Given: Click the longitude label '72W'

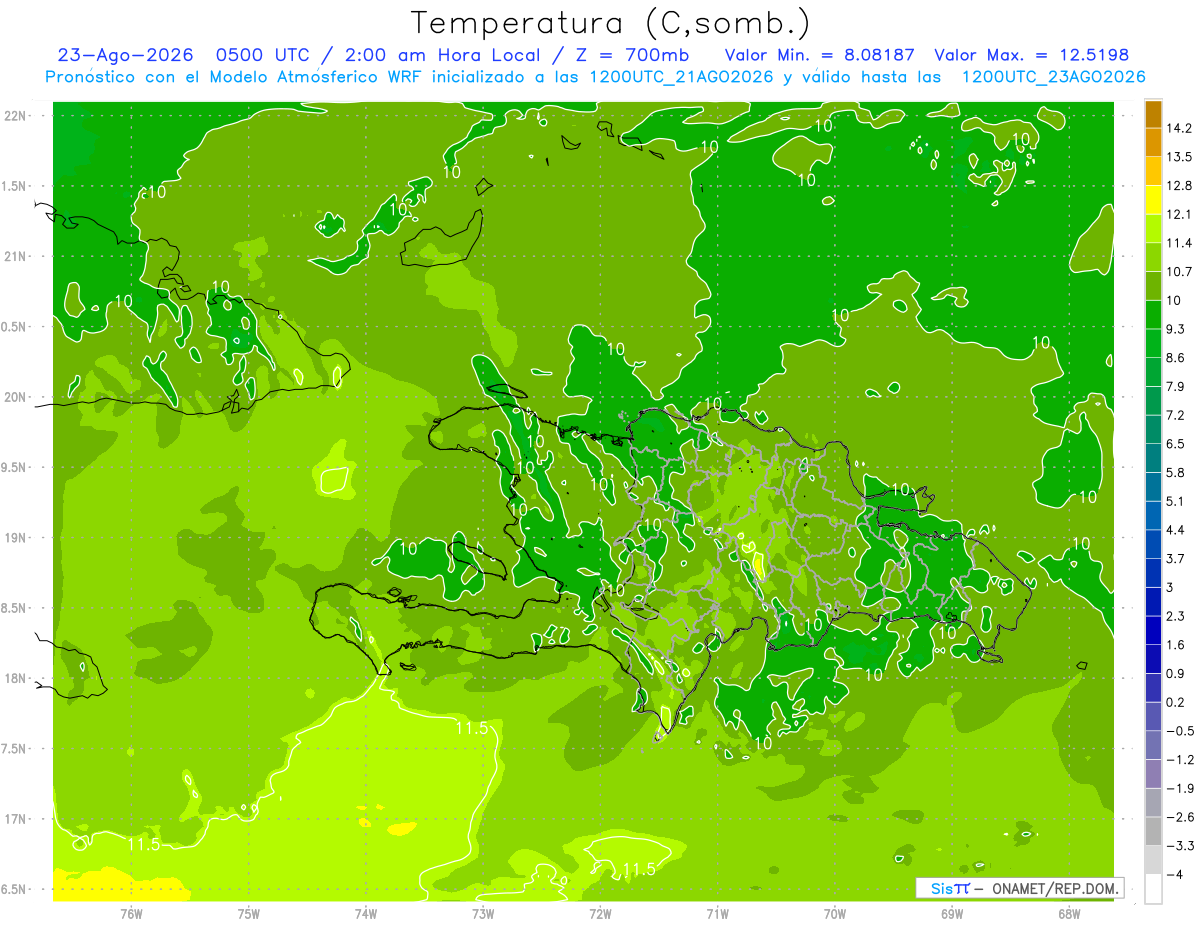Looking at the screenshot, I should [600, 913].
